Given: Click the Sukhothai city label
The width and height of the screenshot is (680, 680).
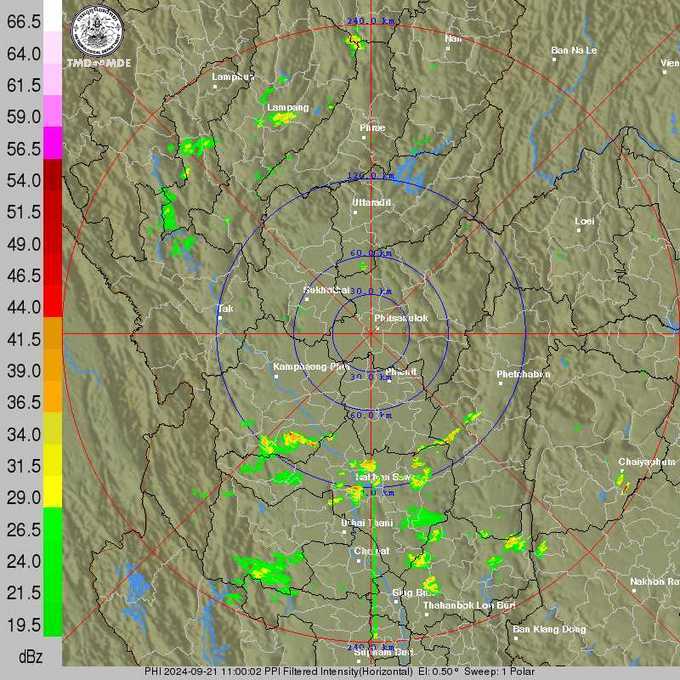Looking at the screenshot, I should 326,290.
